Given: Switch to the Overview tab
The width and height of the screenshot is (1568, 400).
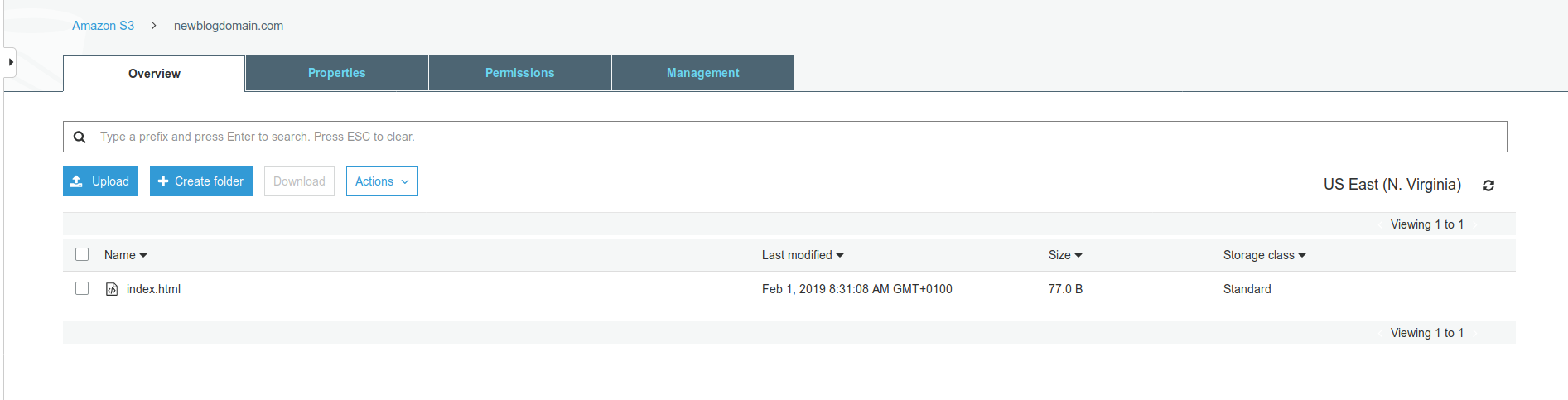Looking at the screenshot, I should click(x=154, y=74).
